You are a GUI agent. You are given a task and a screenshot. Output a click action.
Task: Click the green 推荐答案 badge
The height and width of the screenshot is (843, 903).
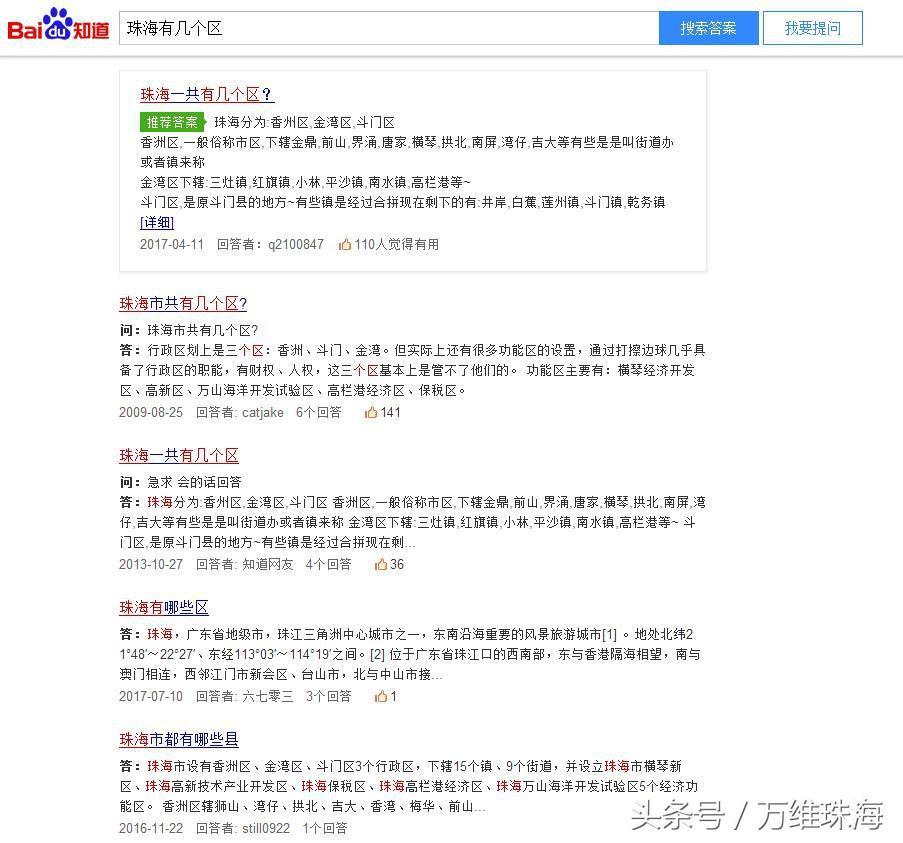point(172,122)
